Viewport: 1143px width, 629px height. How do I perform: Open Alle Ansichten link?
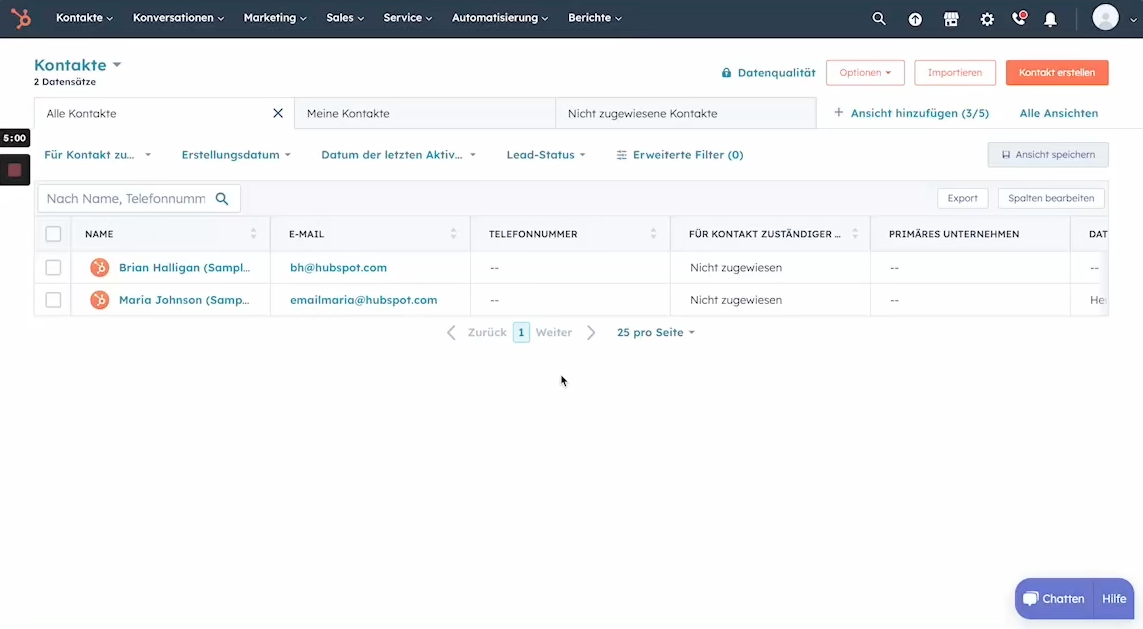1058,113
